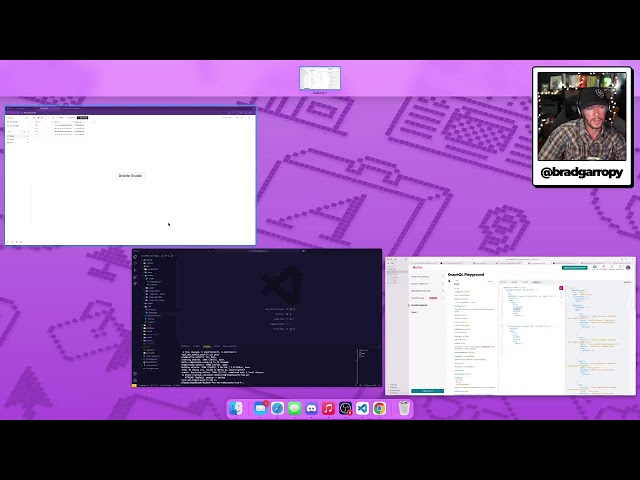Click the pink run query button in GraphQL Playground

coord(561,288)
